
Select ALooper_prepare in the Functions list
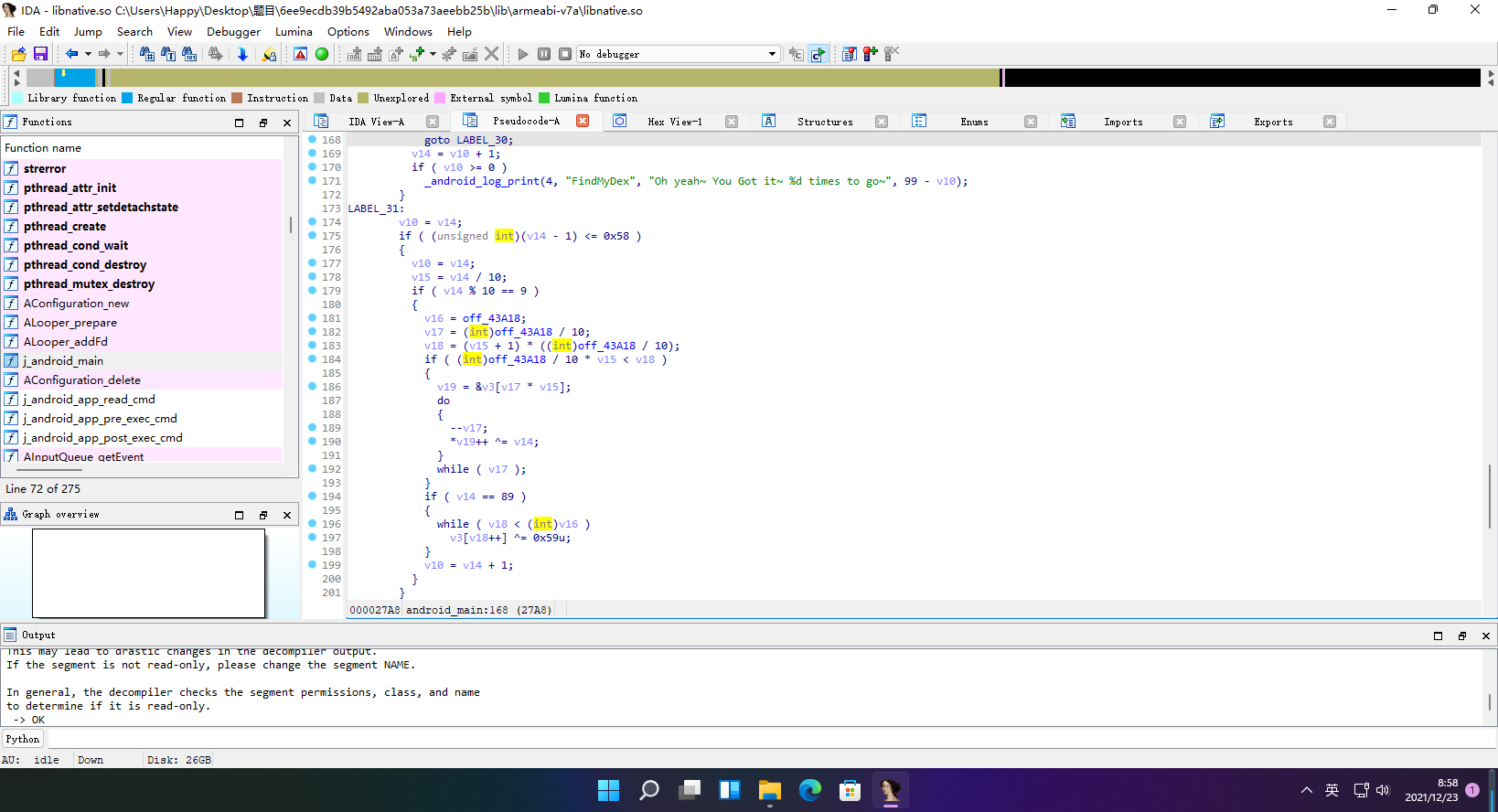click(143, 322)
